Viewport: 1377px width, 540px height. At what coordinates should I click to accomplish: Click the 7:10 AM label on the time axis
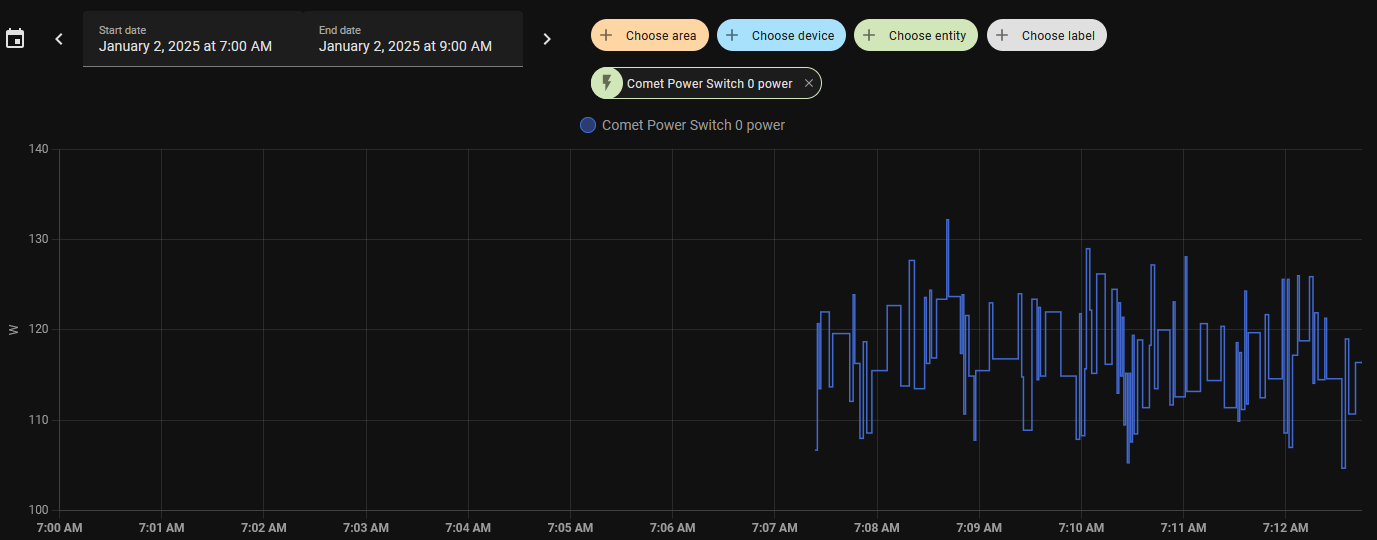click(x=1081, y=527)
